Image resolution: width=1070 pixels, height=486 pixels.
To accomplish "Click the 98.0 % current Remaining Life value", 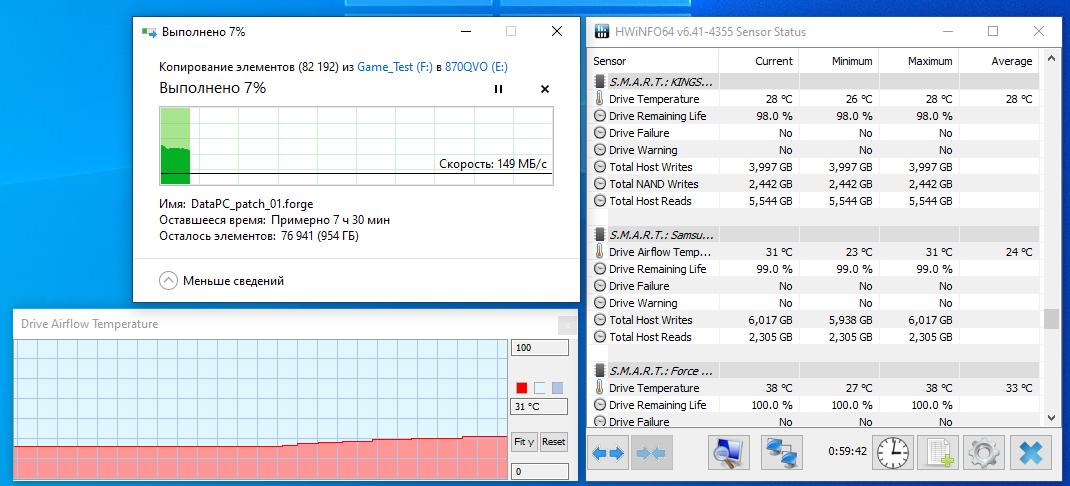I will [x=775, y=116].
